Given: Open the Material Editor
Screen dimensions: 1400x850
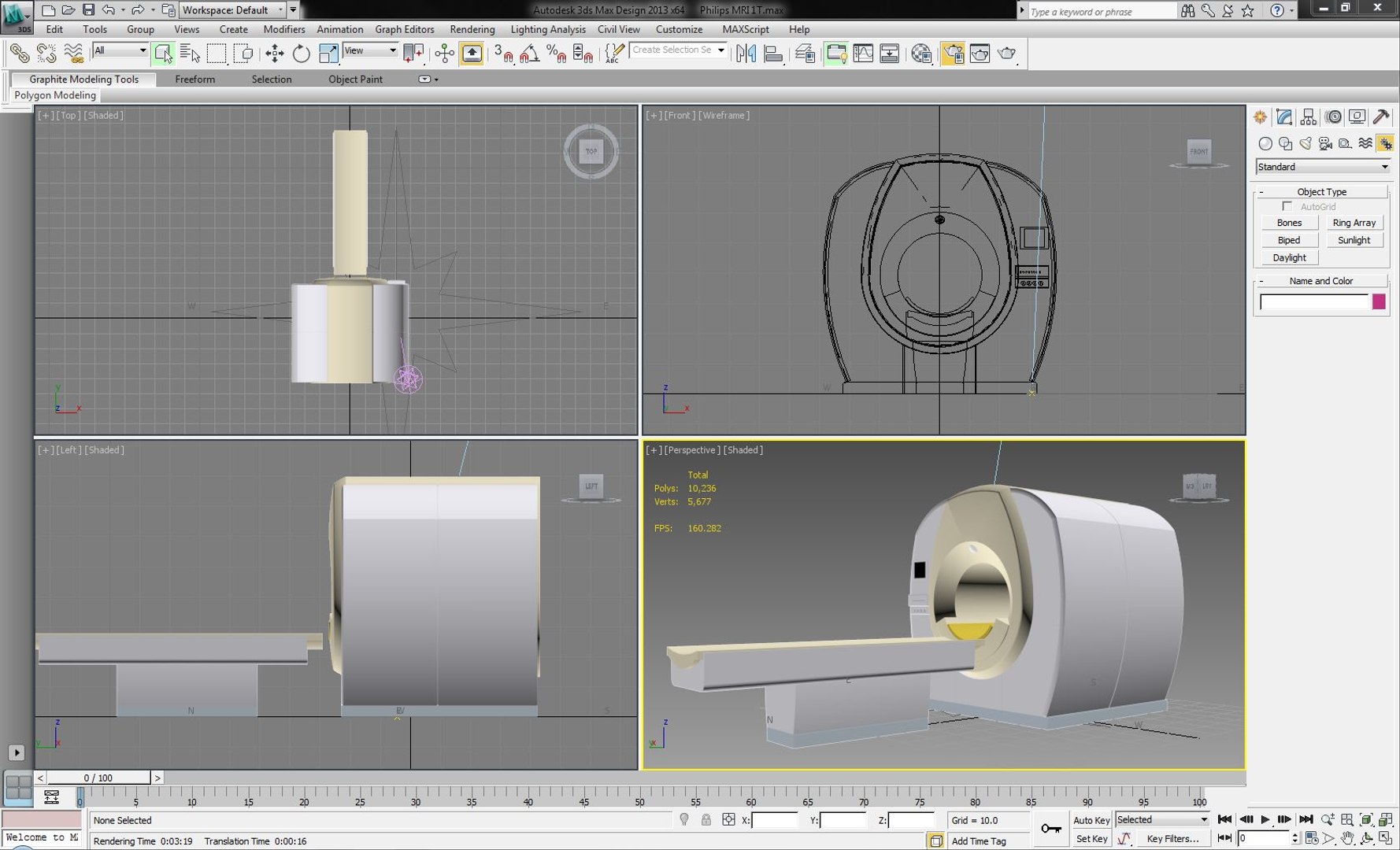Looking at the screenshot, I should coord(920,54).
